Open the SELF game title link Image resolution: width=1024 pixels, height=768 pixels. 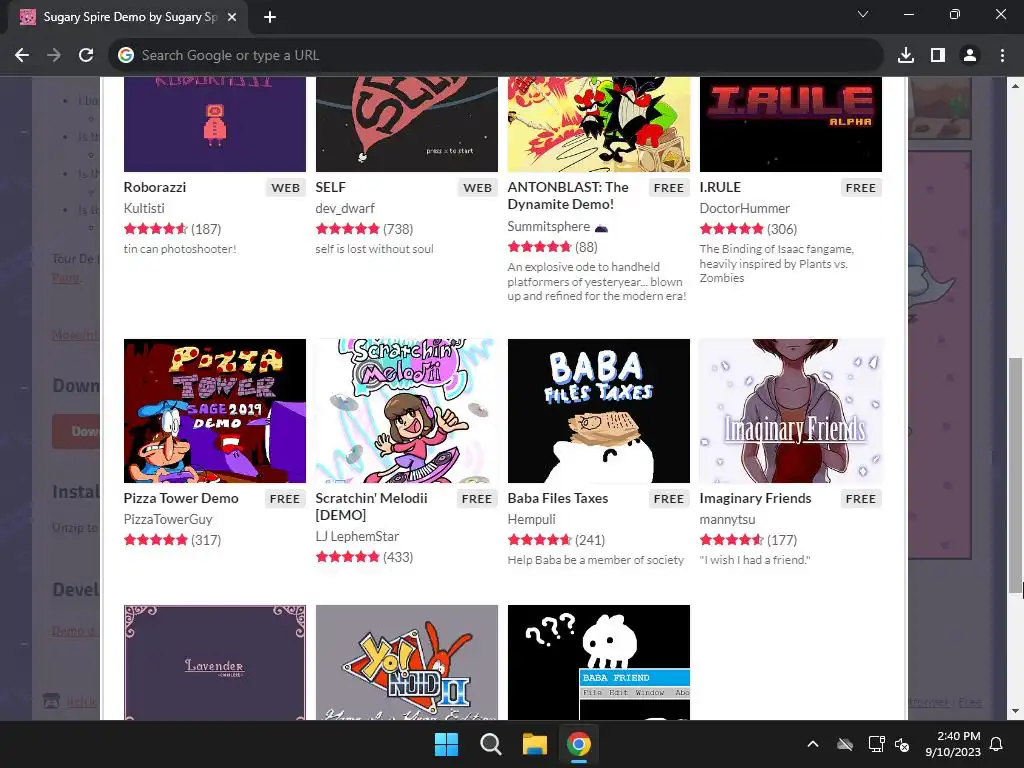pos(330,187)
